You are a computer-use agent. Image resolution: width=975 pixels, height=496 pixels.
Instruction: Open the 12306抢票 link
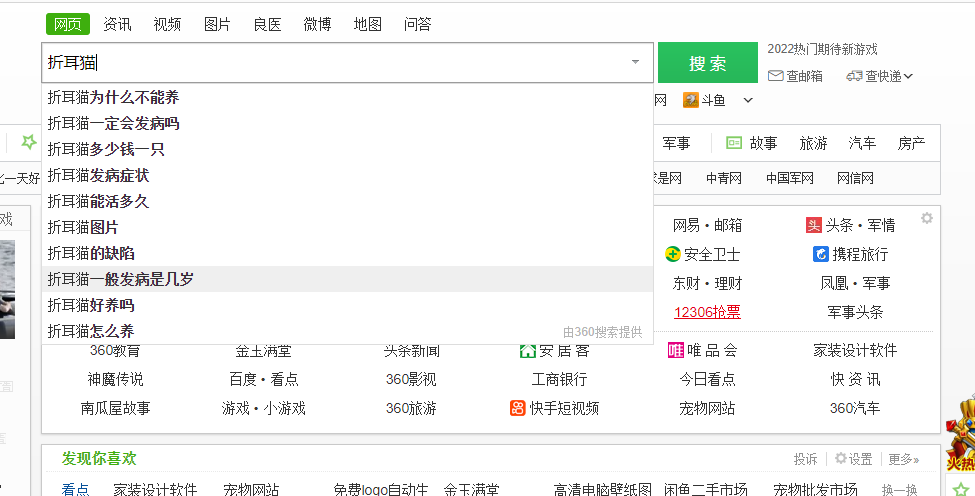[x=707, y=312]
